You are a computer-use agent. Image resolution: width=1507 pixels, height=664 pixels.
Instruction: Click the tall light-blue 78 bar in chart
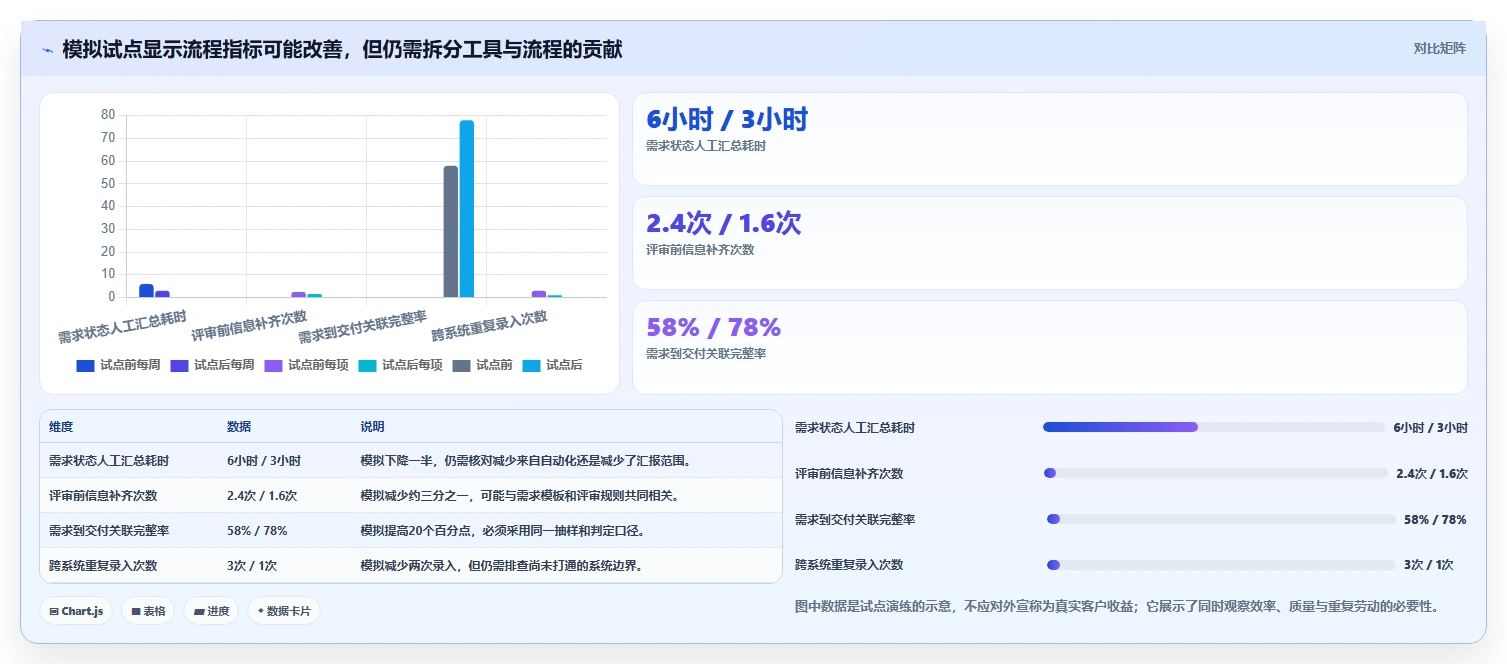(467, 209)
